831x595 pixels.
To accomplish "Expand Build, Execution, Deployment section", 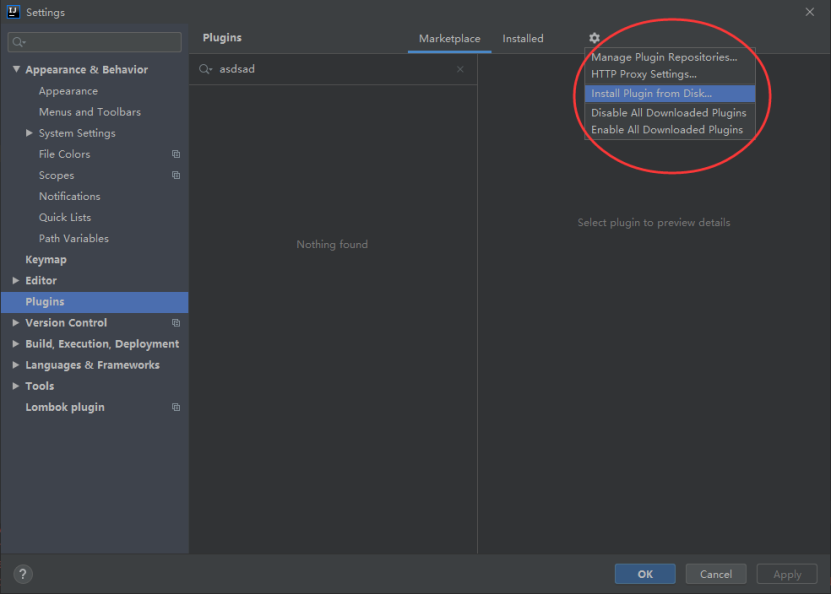I will pyautogui.click(x=16, y=344).
